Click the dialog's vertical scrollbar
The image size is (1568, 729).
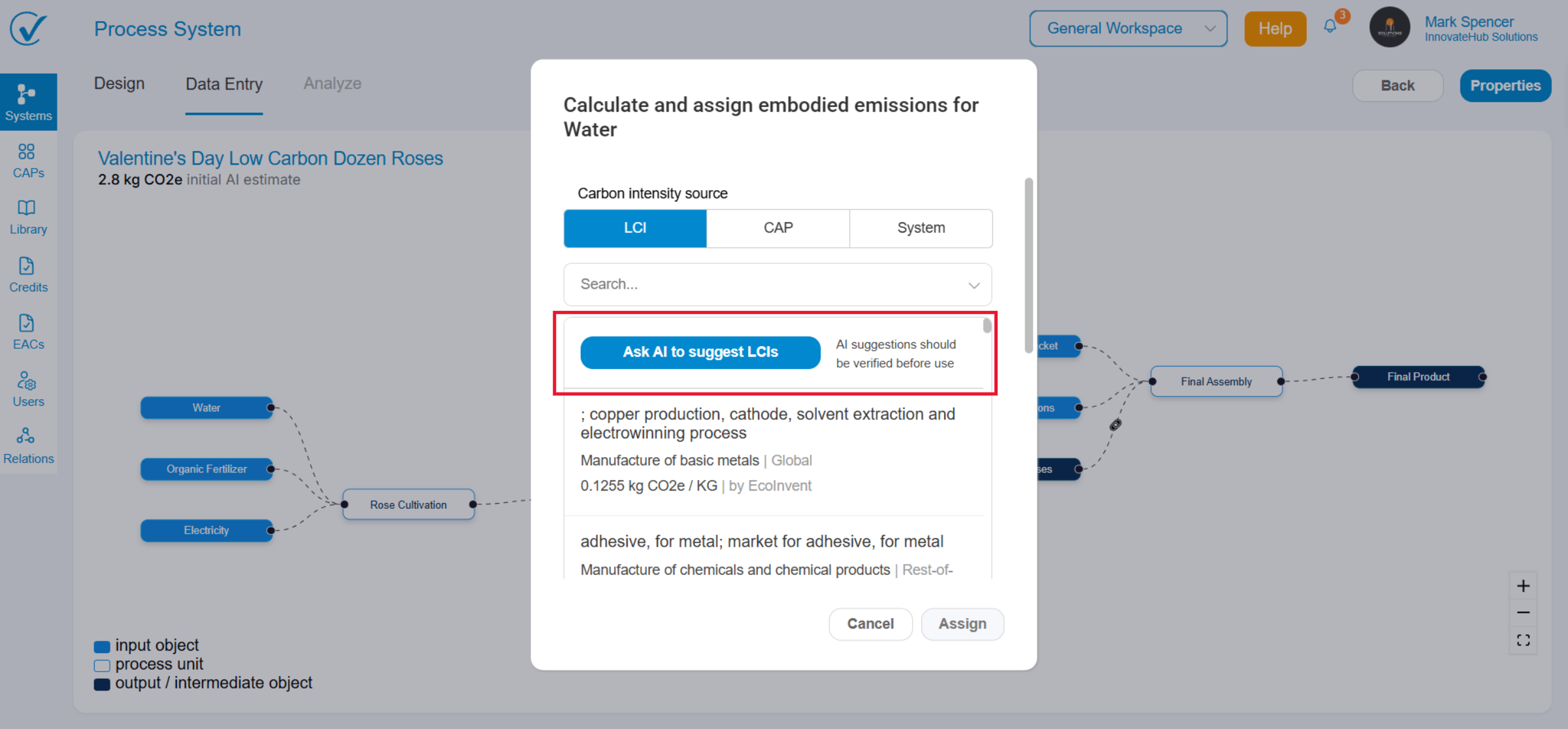pyautogui.click(x=1029, y=265)
